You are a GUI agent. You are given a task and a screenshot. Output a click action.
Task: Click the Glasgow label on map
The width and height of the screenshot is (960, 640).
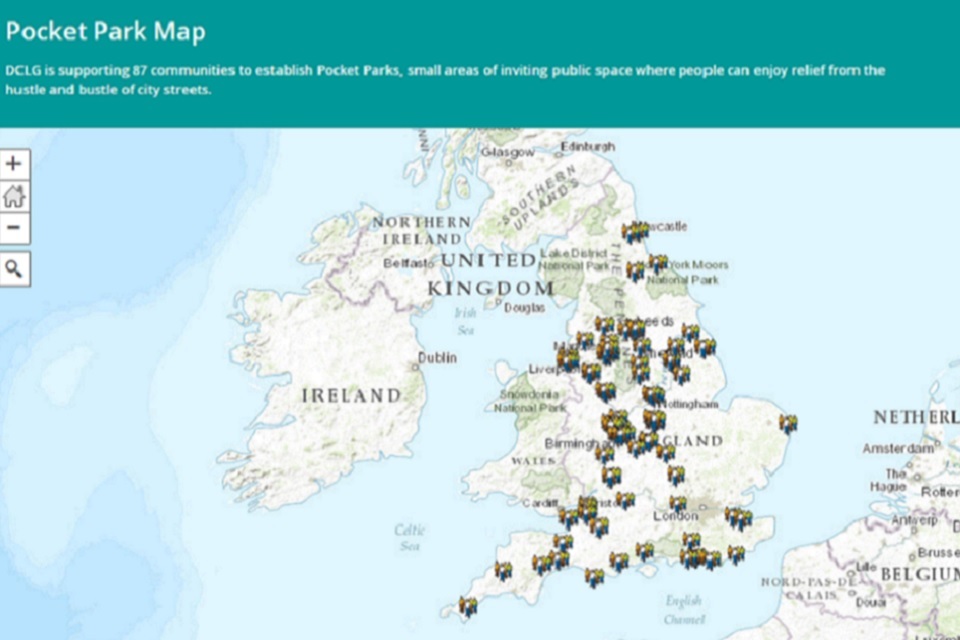click(x=507, y=152)
